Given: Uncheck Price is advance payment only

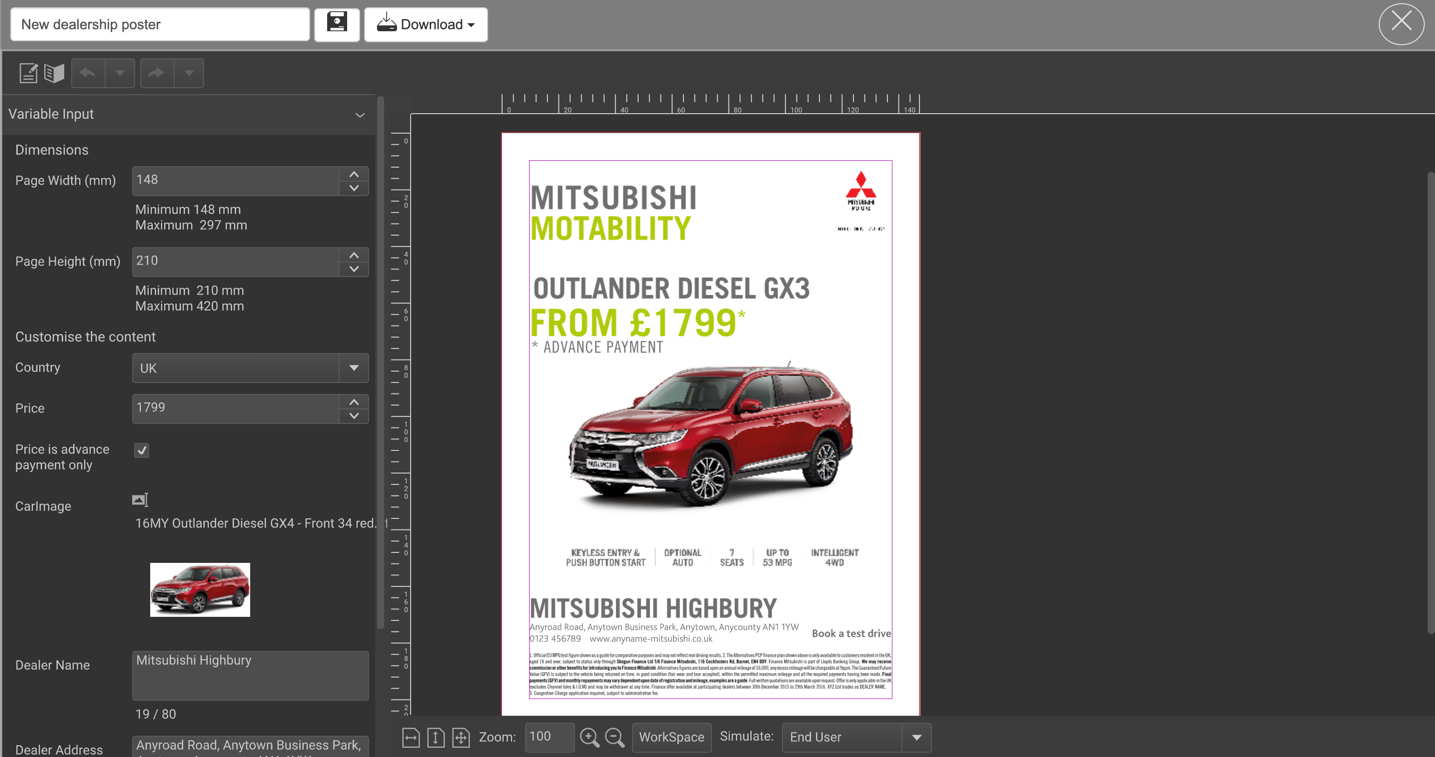Looking at the screenshot, I should coord(142,450).
